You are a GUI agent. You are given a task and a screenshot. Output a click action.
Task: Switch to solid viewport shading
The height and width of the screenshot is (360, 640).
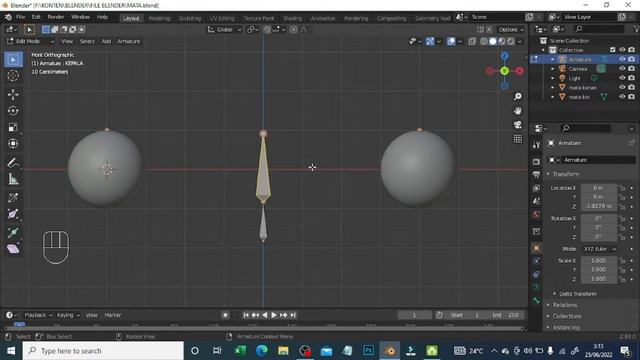[493, 41]
